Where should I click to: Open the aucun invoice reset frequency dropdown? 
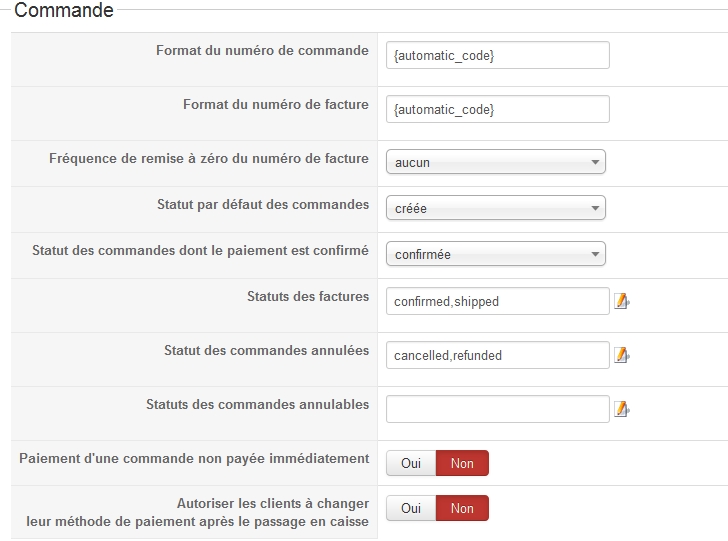(x=495, y=162)
